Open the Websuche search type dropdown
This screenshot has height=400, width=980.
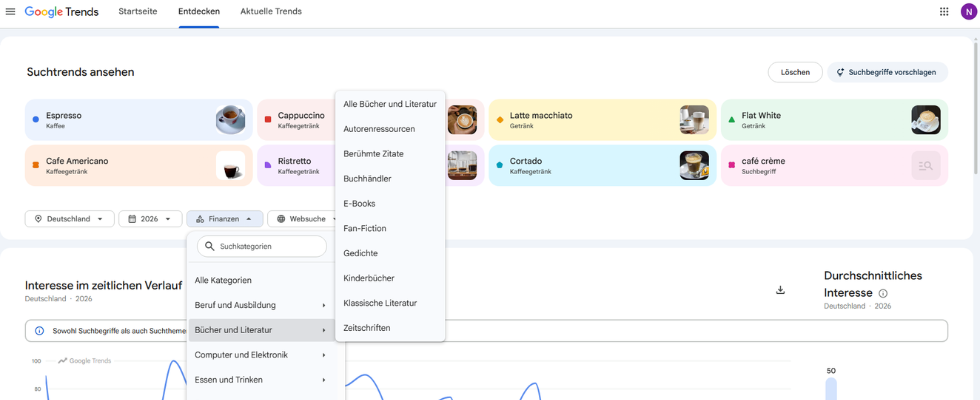tap(303, 219)
